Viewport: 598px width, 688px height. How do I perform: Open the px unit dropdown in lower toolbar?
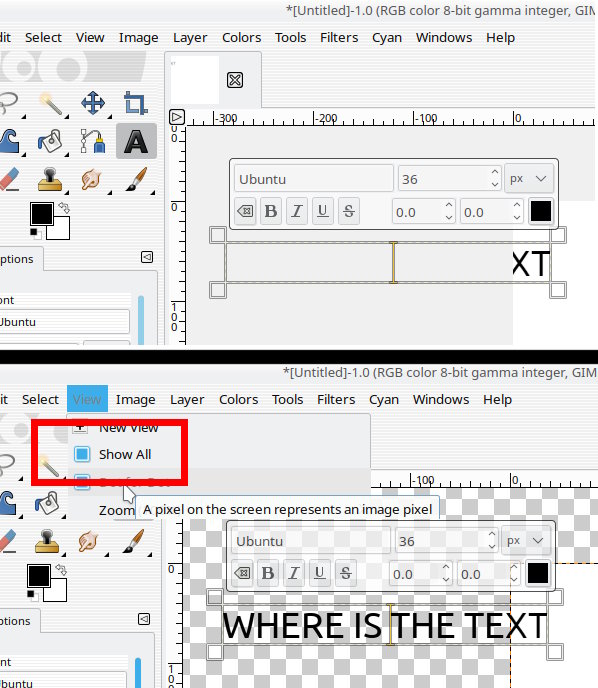525,541
